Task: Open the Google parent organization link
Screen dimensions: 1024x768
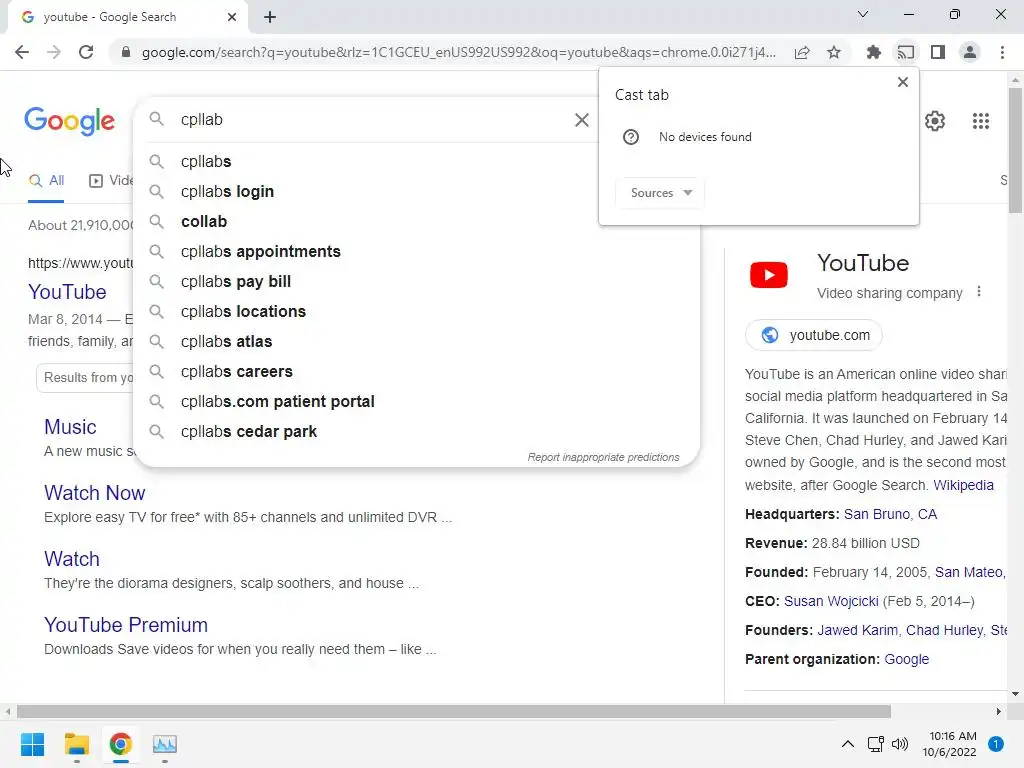Action: coord(906,660)
